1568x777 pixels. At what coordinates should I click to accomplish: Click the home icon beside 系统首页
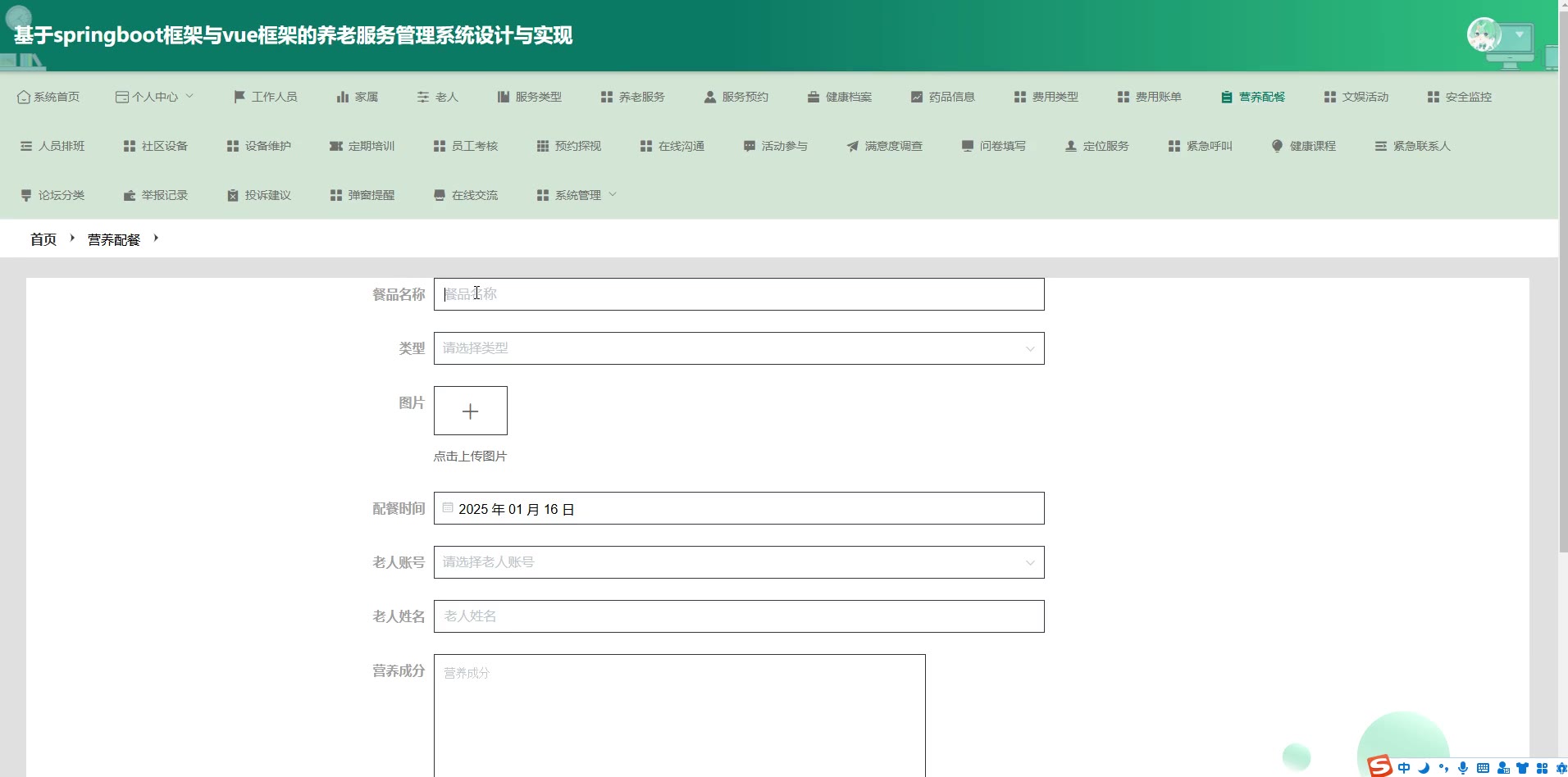click(24, 97)
